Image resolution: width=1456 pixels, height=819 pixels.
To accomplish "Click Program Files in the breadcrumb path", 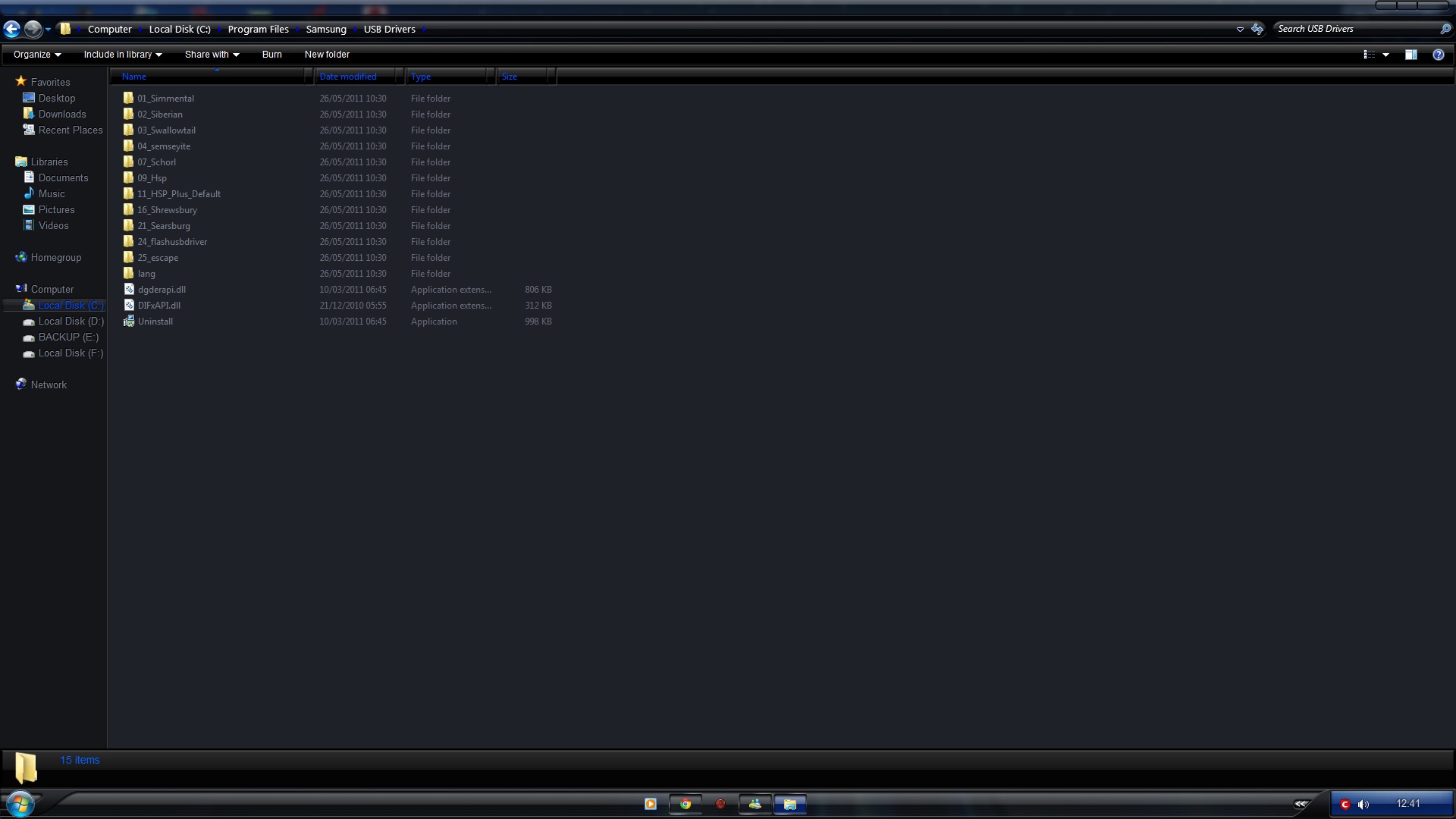I will 258,29.
